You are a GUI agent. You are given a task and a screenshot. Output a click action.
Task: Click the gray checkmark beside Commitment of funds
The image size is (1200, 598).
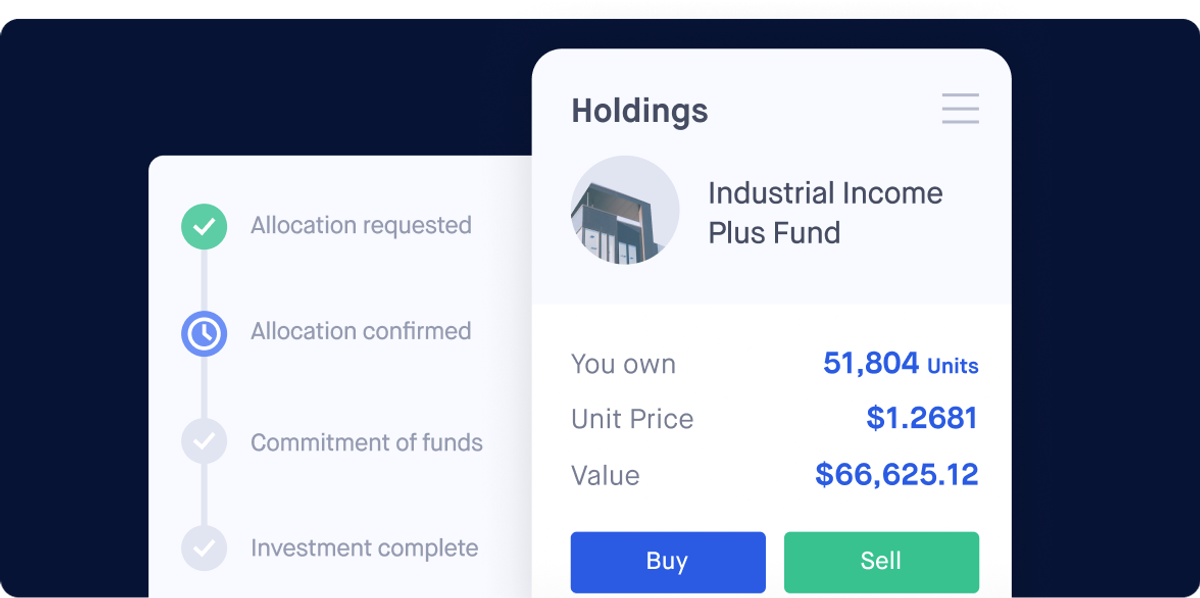pyautogui.click(x=204, y=441)
